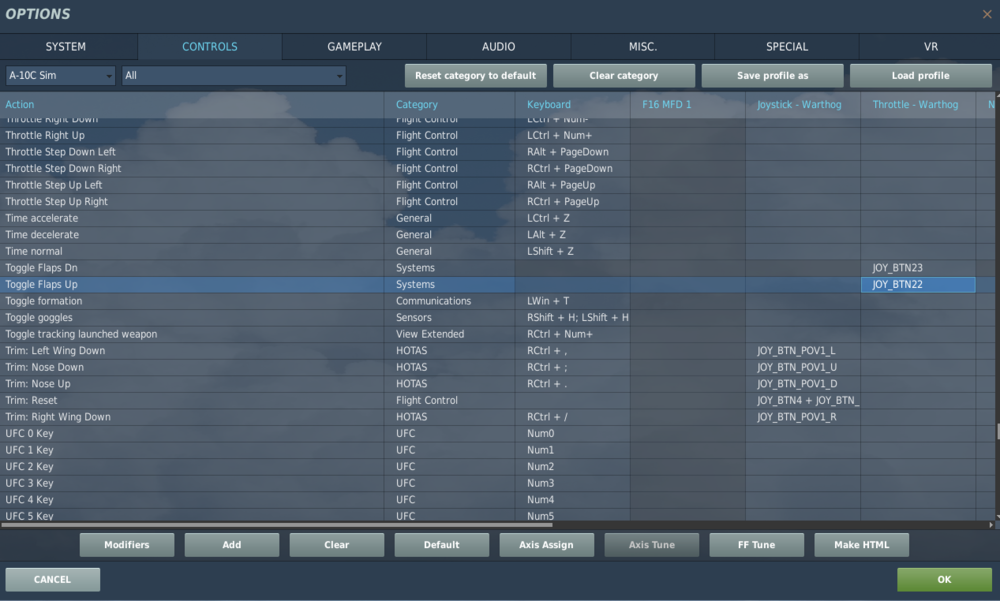Click the JOY_BTN_POV1_U joystick binding cell
1000x601 pixels.
pos(803,367)
